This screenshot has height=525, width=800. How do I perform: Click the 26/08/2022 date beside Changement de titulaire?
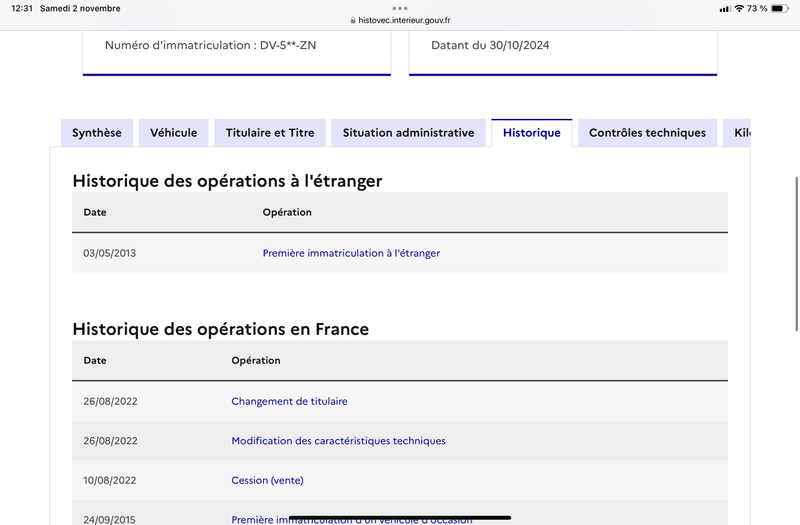click(x=110, y=401)
